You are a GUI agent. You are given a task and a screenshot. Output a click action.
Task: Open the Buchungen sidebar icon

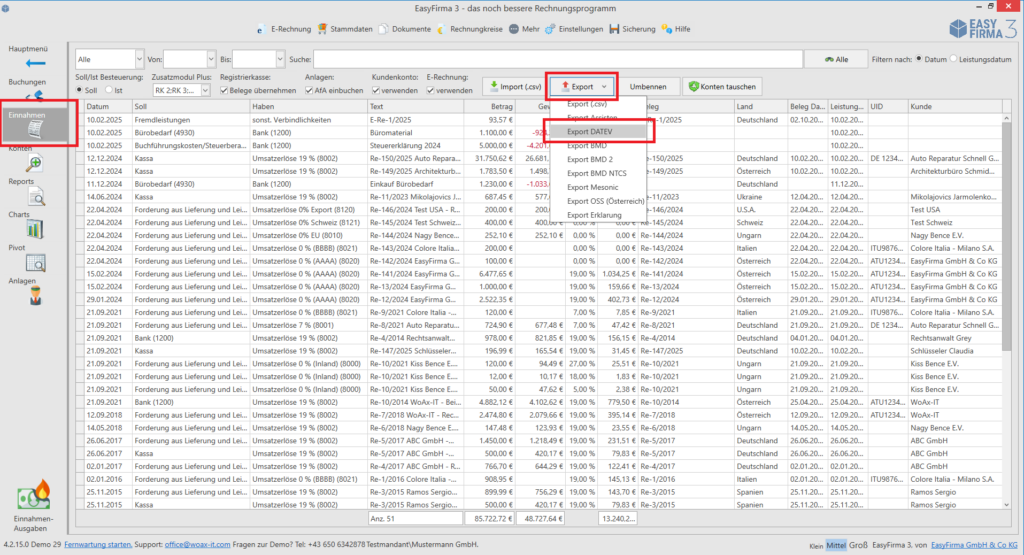pyautogui.click(x=35, y=96)
